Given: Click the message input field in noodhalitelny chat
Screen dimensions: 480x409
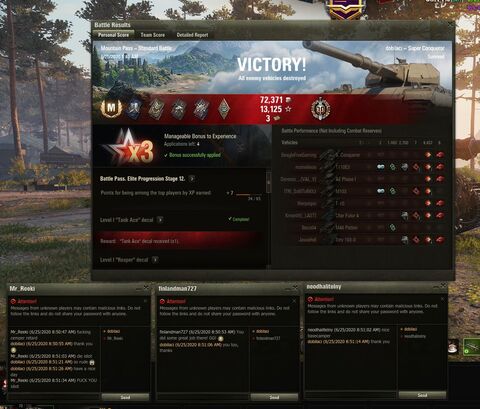Looking at the screenshot, I should [x=351, y=395].
